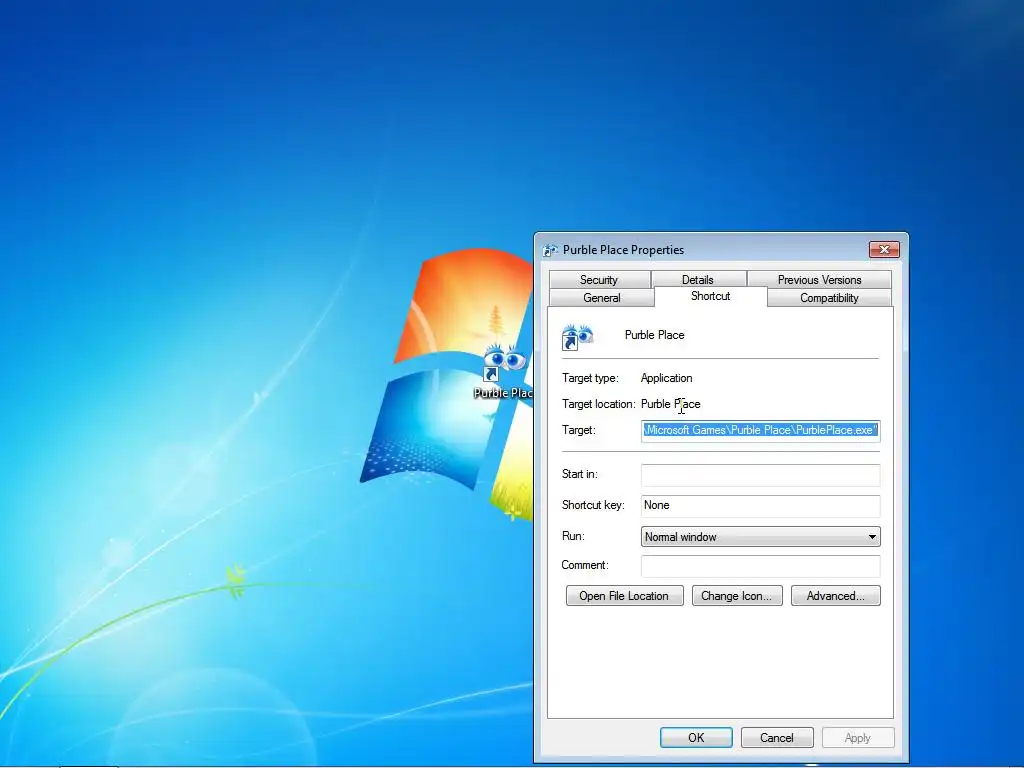Viewport: 1024px width, 768px height.
Task: Click in the Shortcut key field
Action: tap(761, 505)
